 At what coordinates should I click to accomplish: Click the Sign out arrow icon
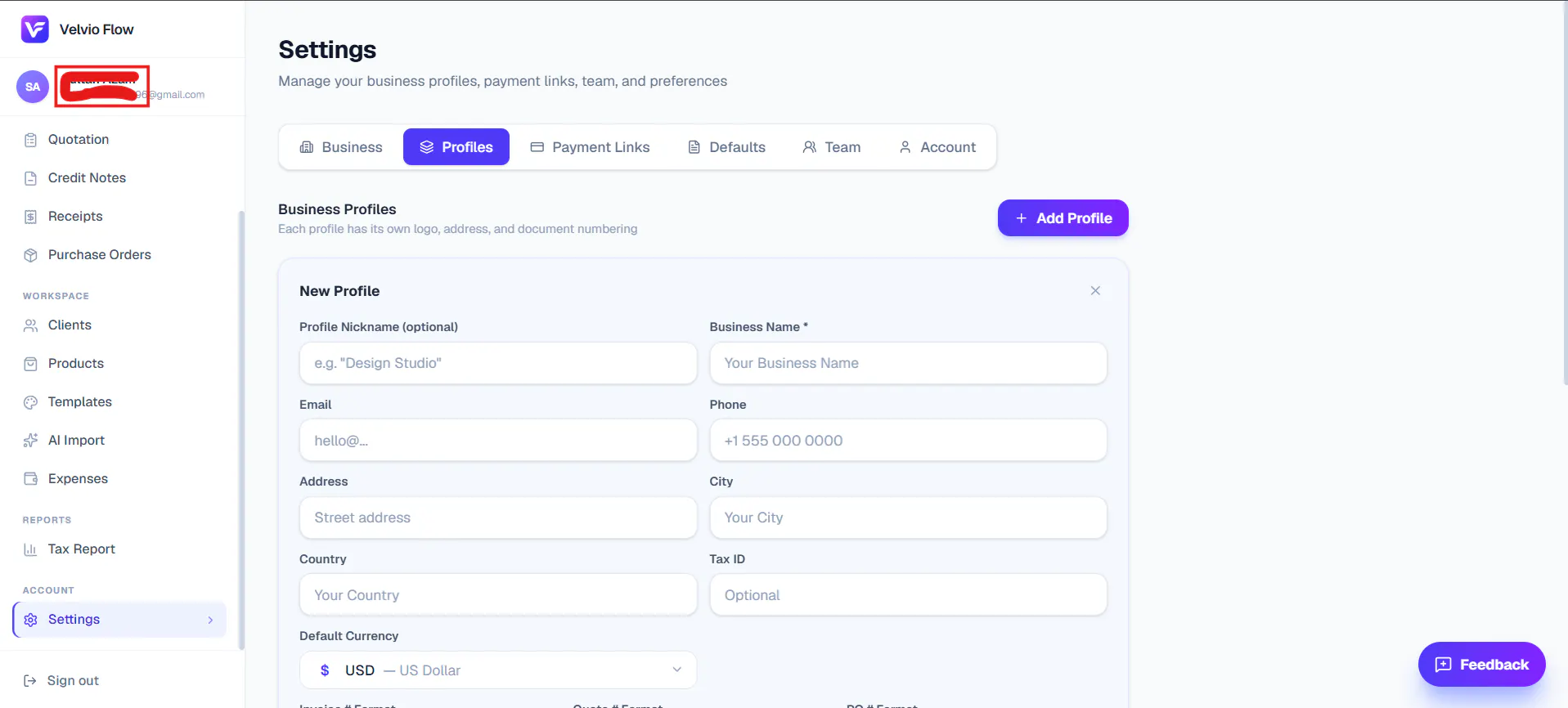(x=30, y=681)
